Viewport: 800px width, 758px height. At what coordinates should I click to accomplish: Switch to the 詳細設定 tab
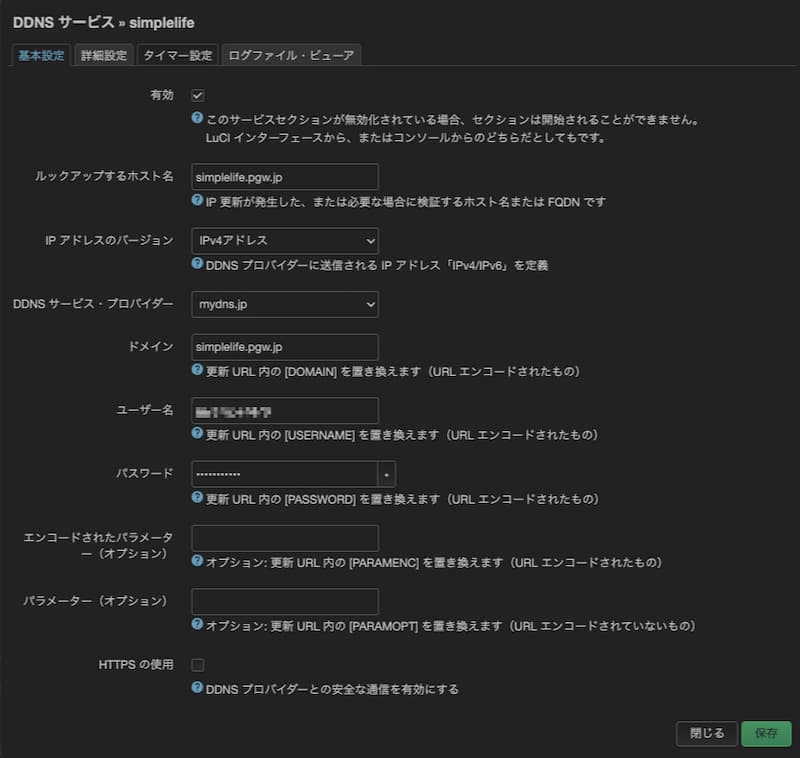coord(104,55)
